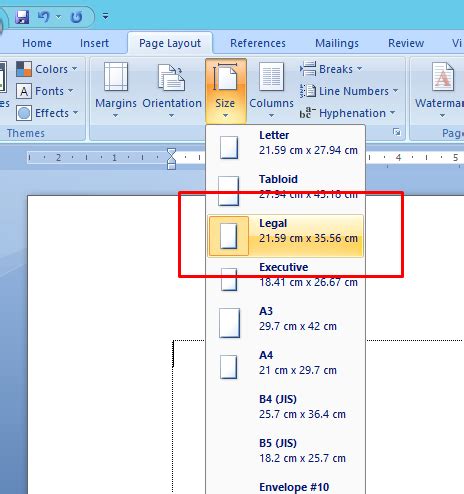464x494 pixels.
Task: Click the theme Fonts icon
Action: (24, 91)
